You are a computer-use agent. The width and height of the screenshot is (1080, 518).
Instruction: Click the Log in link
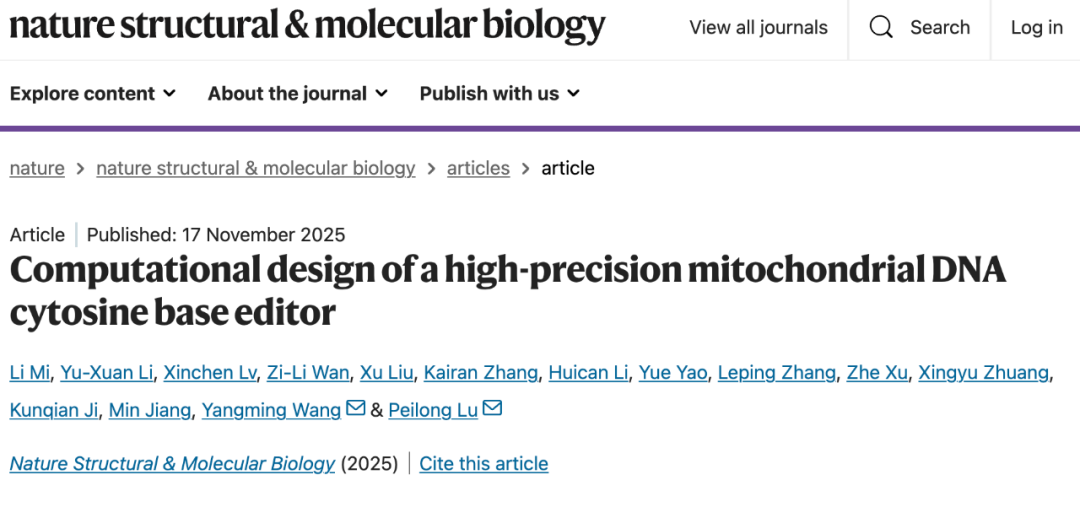pos(1036,28)
